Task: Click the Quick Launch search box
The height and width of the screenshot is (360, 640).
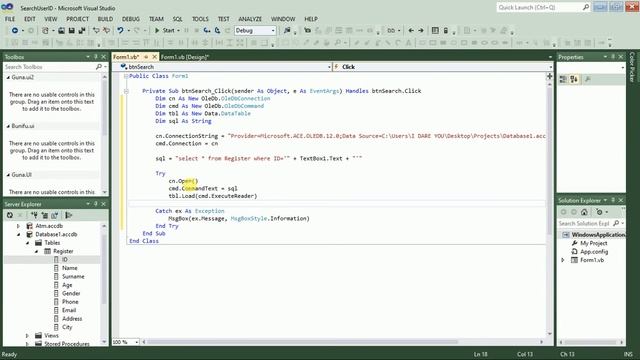Action: point(543,7)
